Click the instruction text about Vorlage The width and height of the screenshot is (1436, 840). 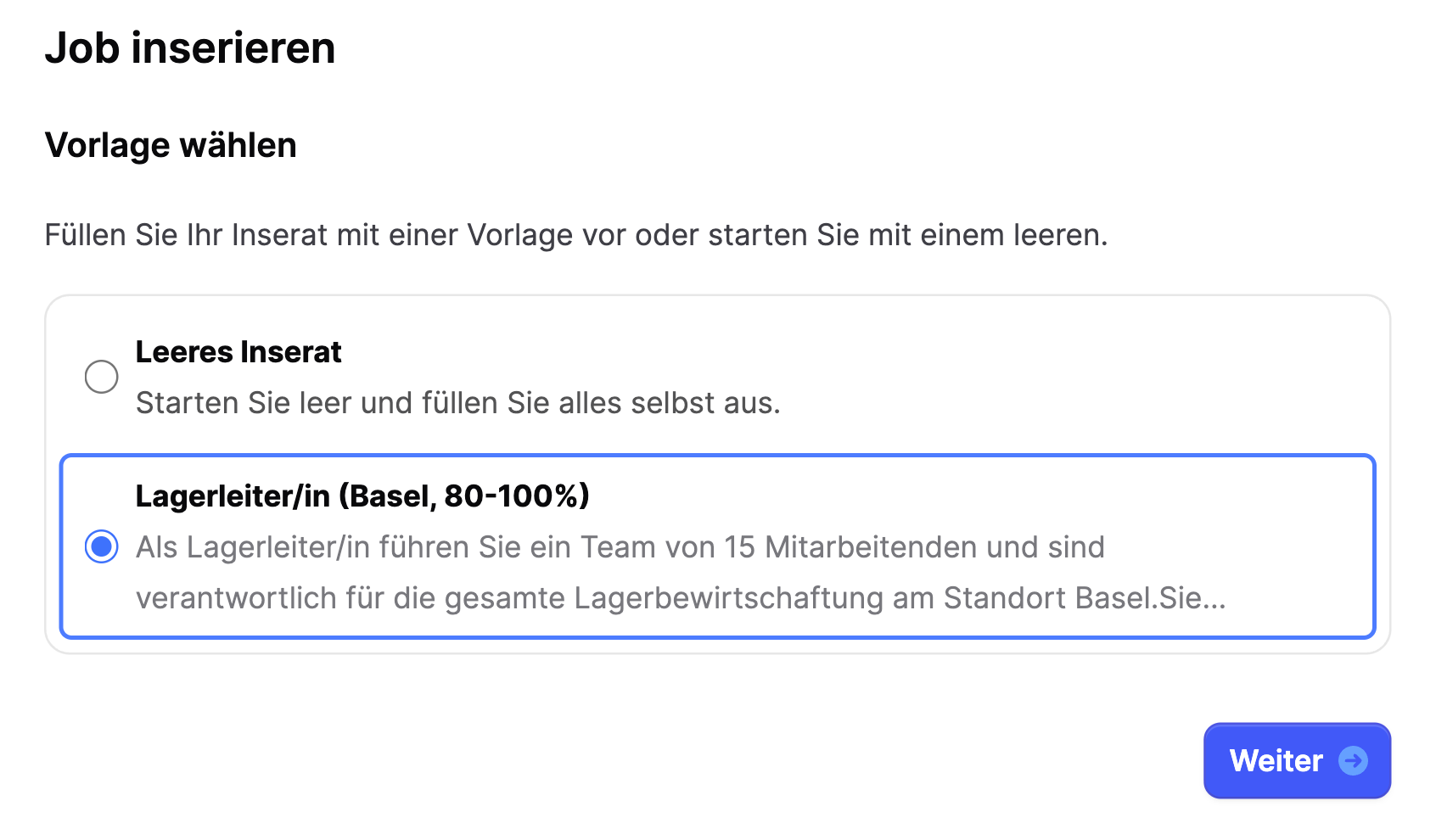click(x=575, y=234)
